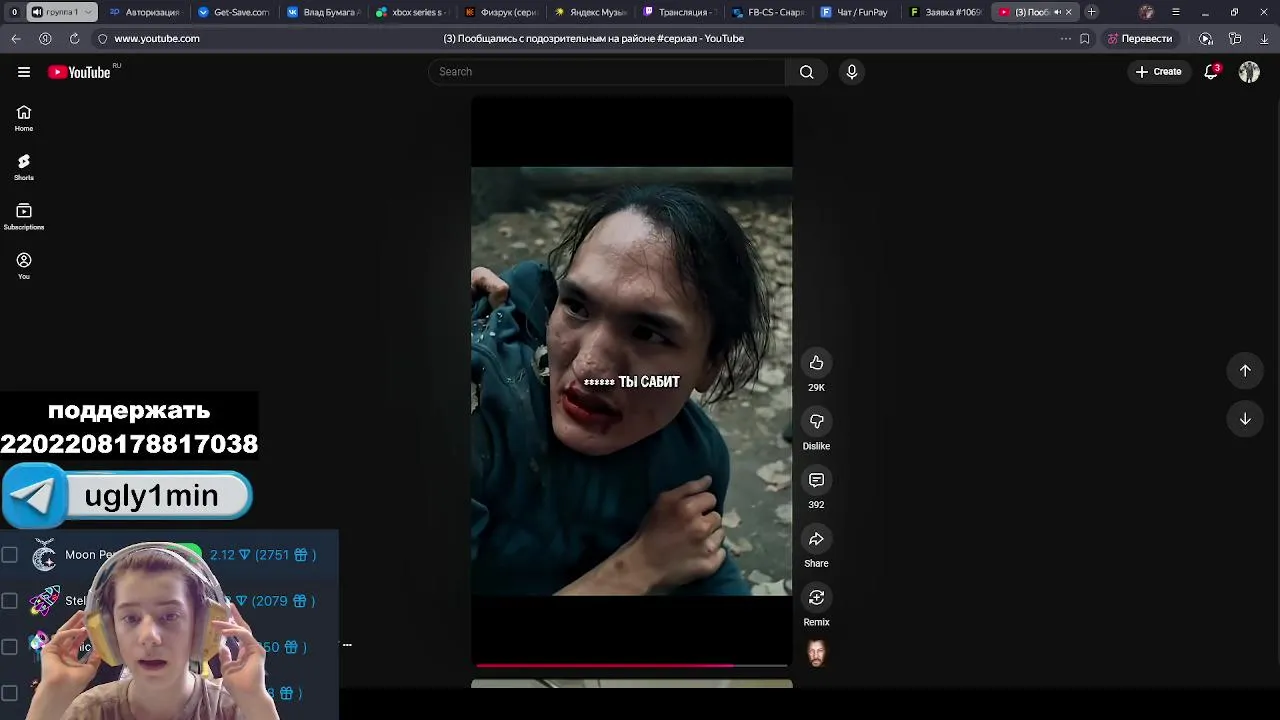
Task: Switch to the FB-CS tab
Action: coord(769,12)
